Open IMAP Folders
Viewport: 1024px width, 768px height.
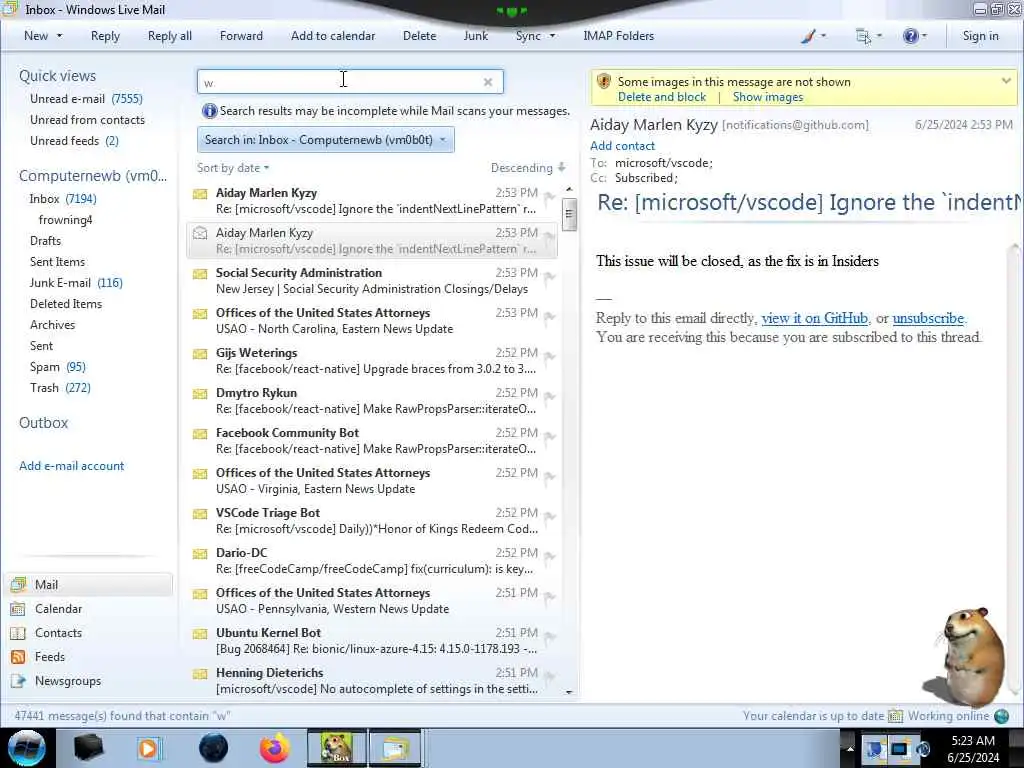pyautogui.click(x=618, y=36)
